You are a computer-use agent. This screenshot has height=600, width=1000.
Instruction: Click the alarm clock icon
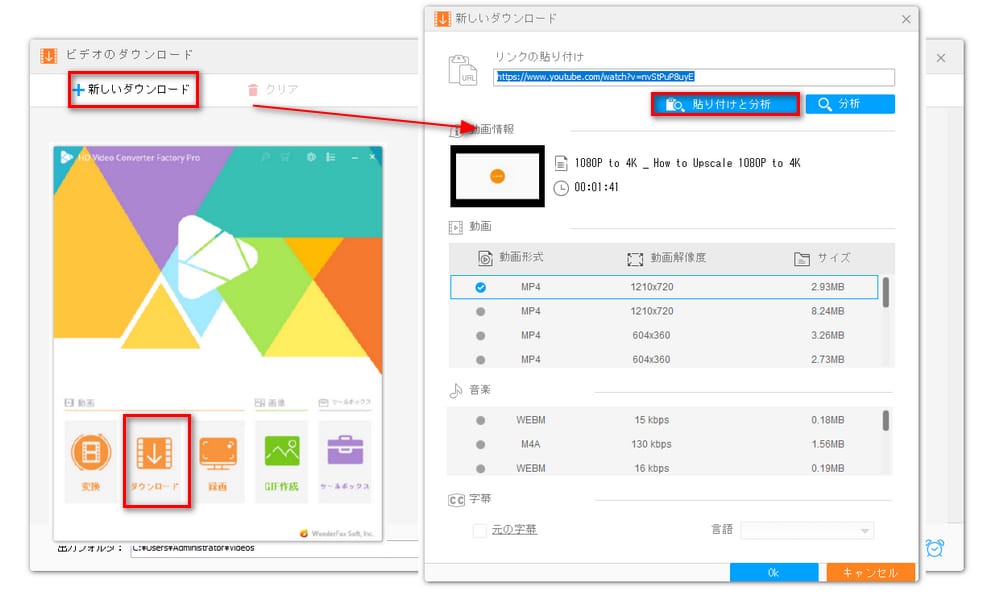[935, 547]
